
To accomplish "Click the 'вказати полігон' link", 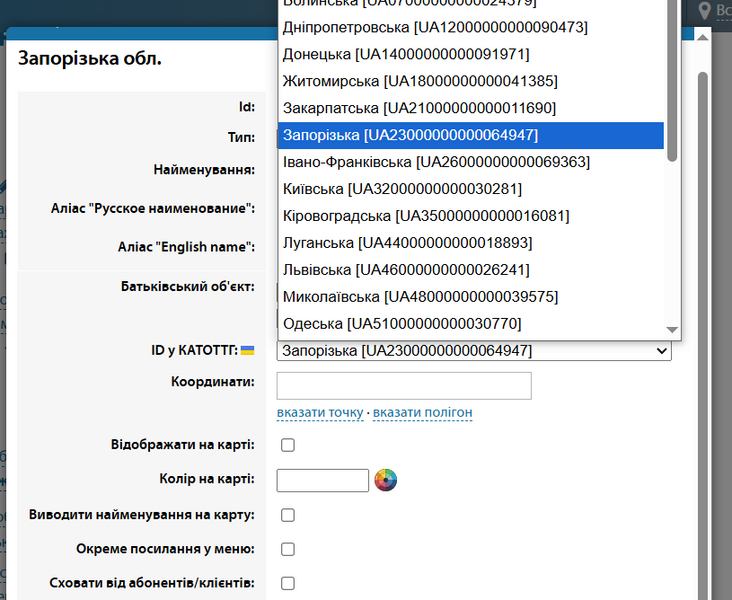I will (422, 413).
